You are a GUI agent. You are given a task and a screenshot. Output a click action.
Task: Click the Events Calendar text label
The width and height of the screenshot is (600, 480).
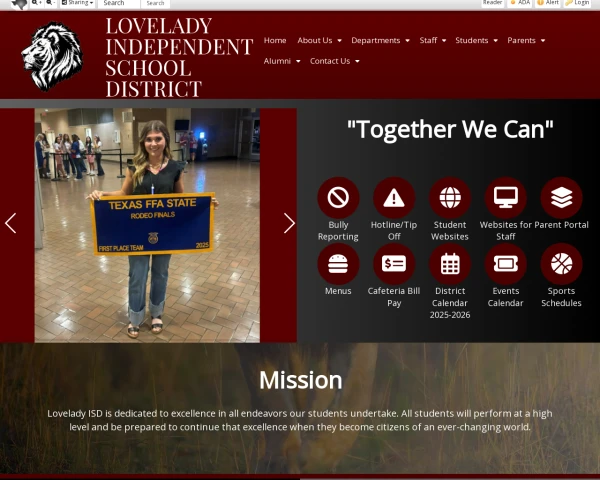[505, 297]
